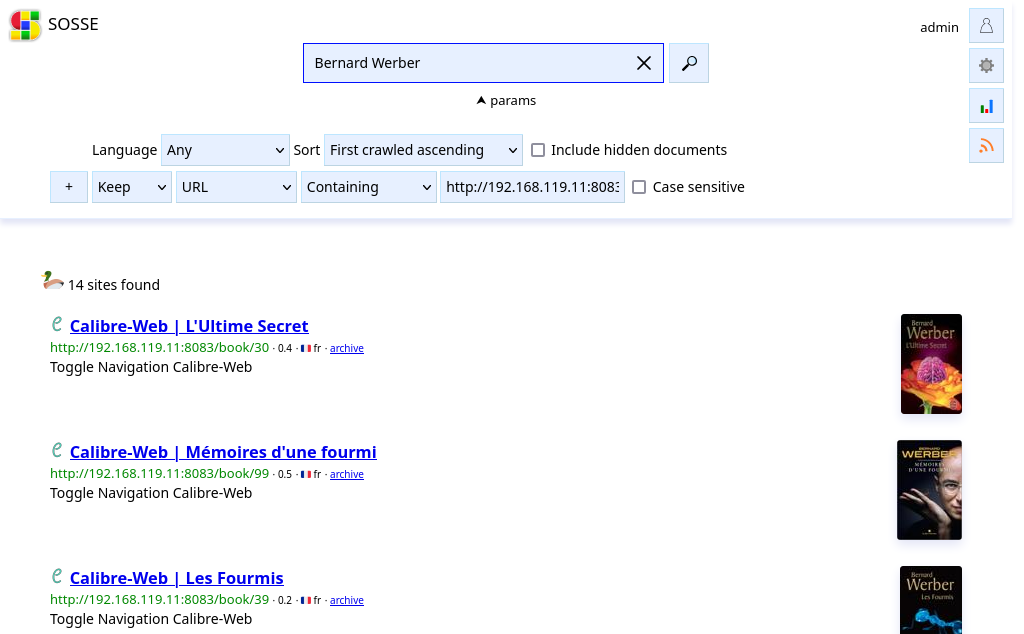Click URL text http://192.168.119.11:8083/book/30
The image size is (1024, 634).
(159, 347)
